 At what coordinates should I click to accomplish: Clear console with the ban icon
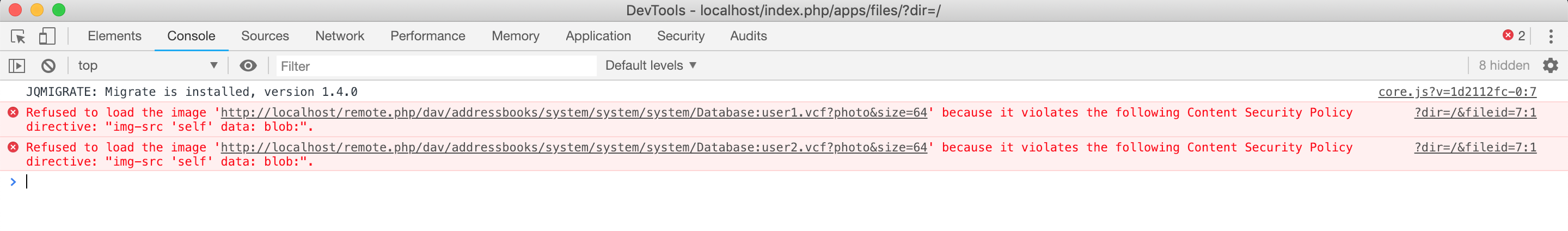(48, 66)
